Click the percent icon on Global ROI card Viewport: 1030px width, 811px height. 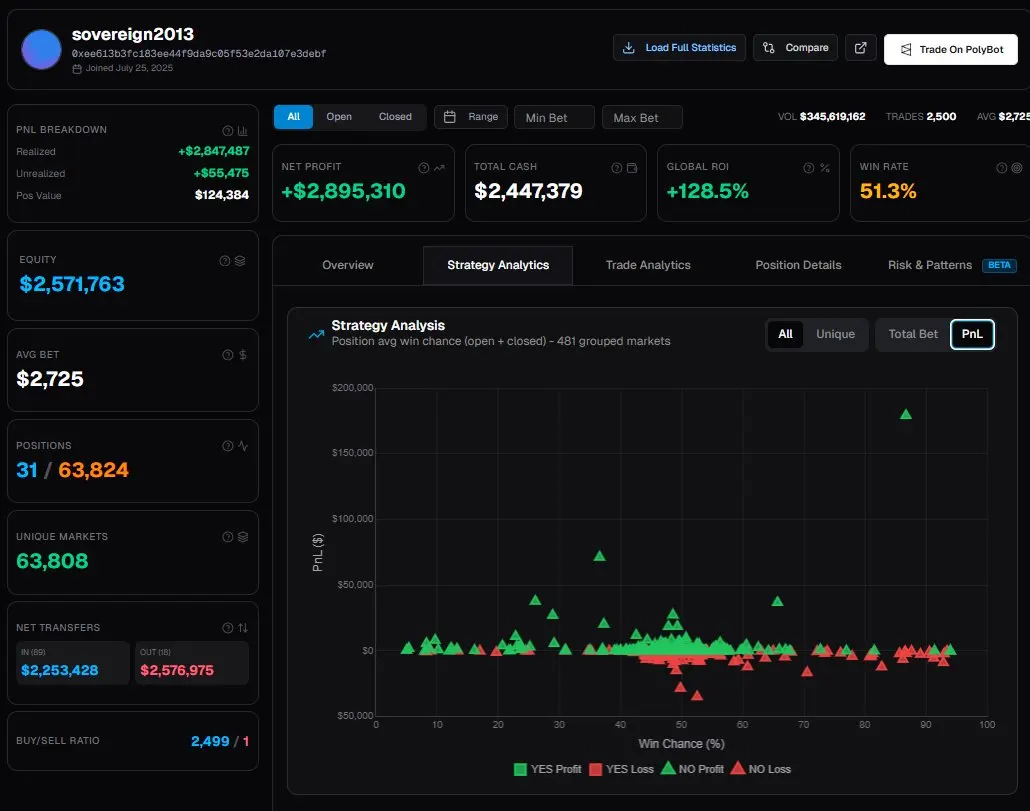click(x=825, y=168)
